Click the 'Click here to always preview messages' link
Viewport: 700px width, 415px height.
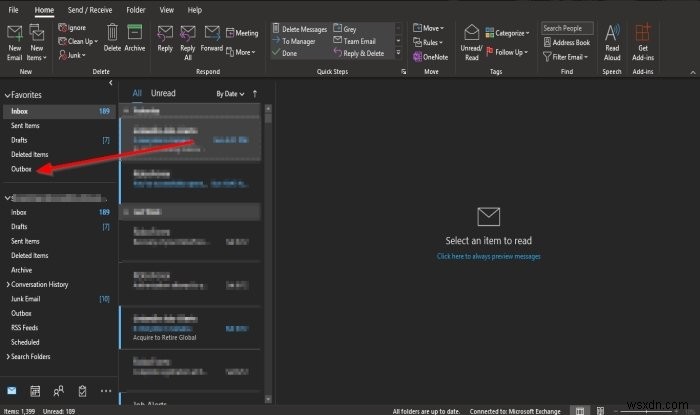coord(488,256)
